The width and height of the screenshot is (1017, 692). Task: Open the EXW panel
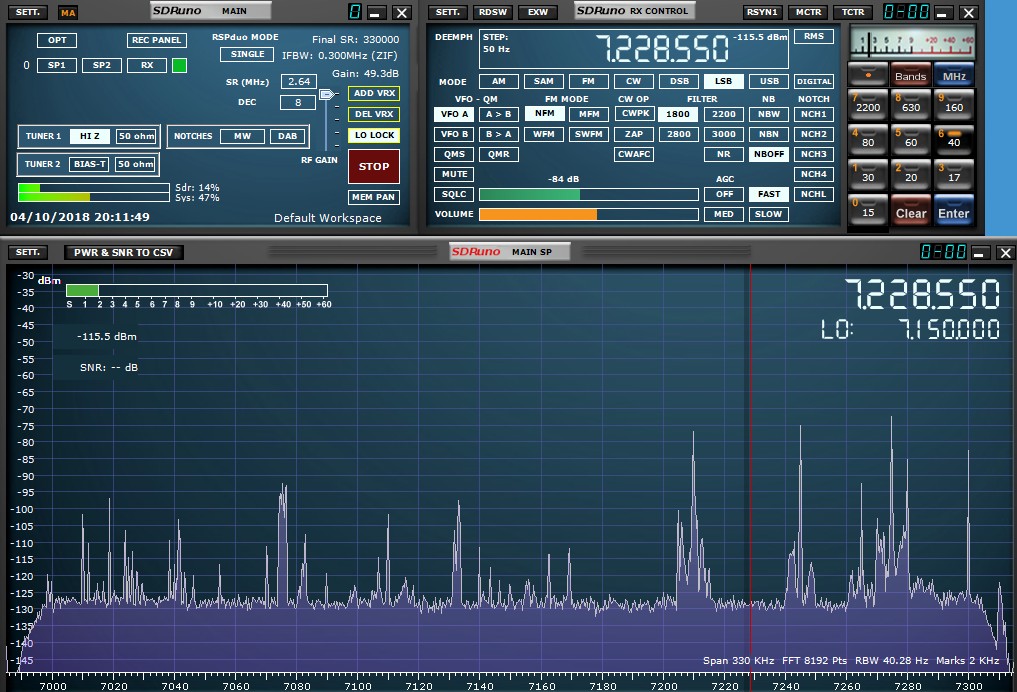pyautogui.click(x=538, y=12)
